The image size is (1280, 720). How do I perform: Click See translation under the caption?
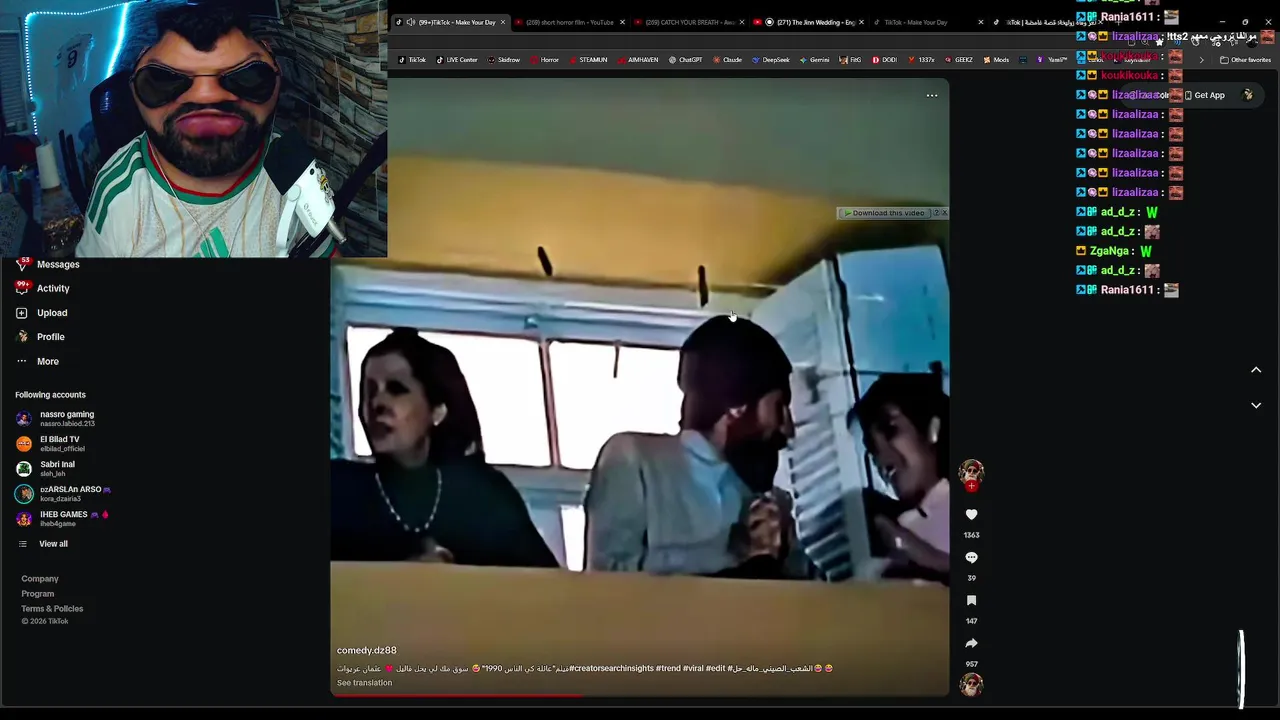[x=364, y=683]
